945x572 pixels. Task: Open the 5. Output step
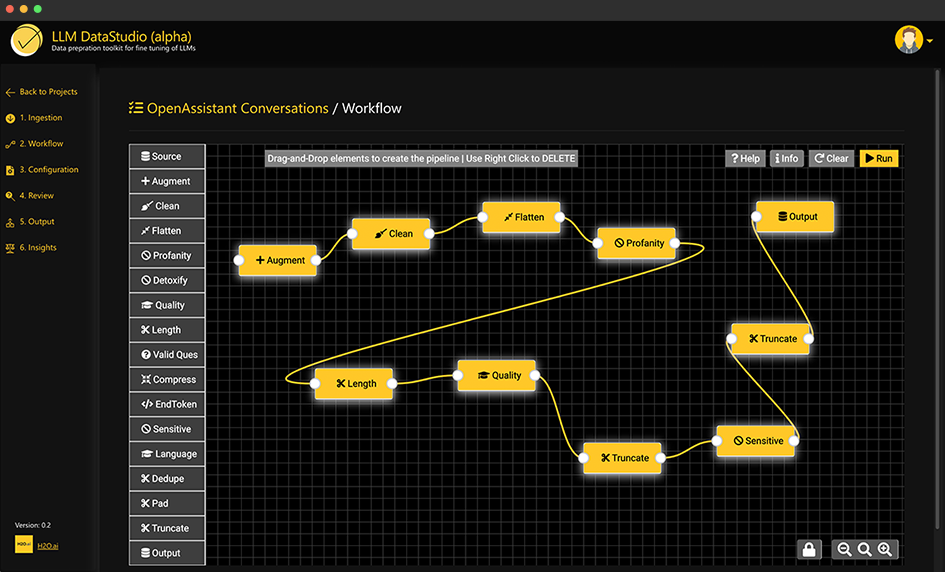(30, 221)
